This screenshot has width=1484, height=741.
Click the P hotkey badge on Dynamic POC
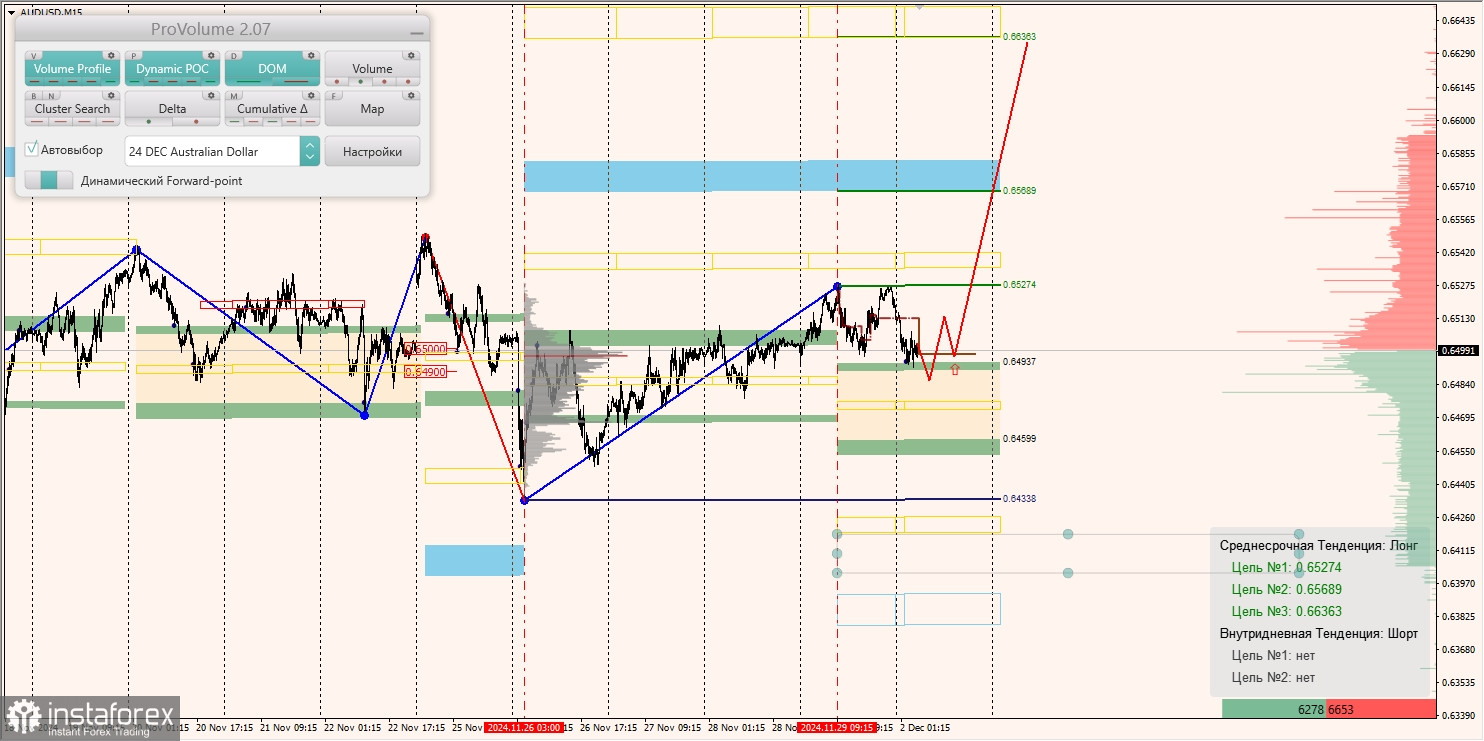[136, 56]
